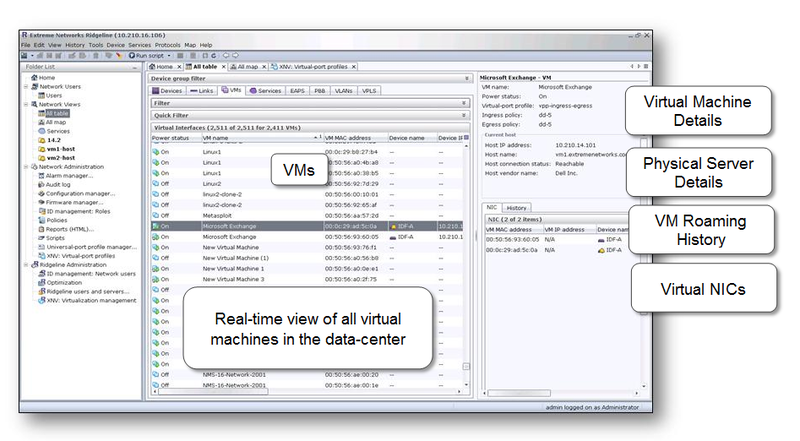Click the VM list vertical scrollbar
Viewport: 800px width, 441px height.
466,265
